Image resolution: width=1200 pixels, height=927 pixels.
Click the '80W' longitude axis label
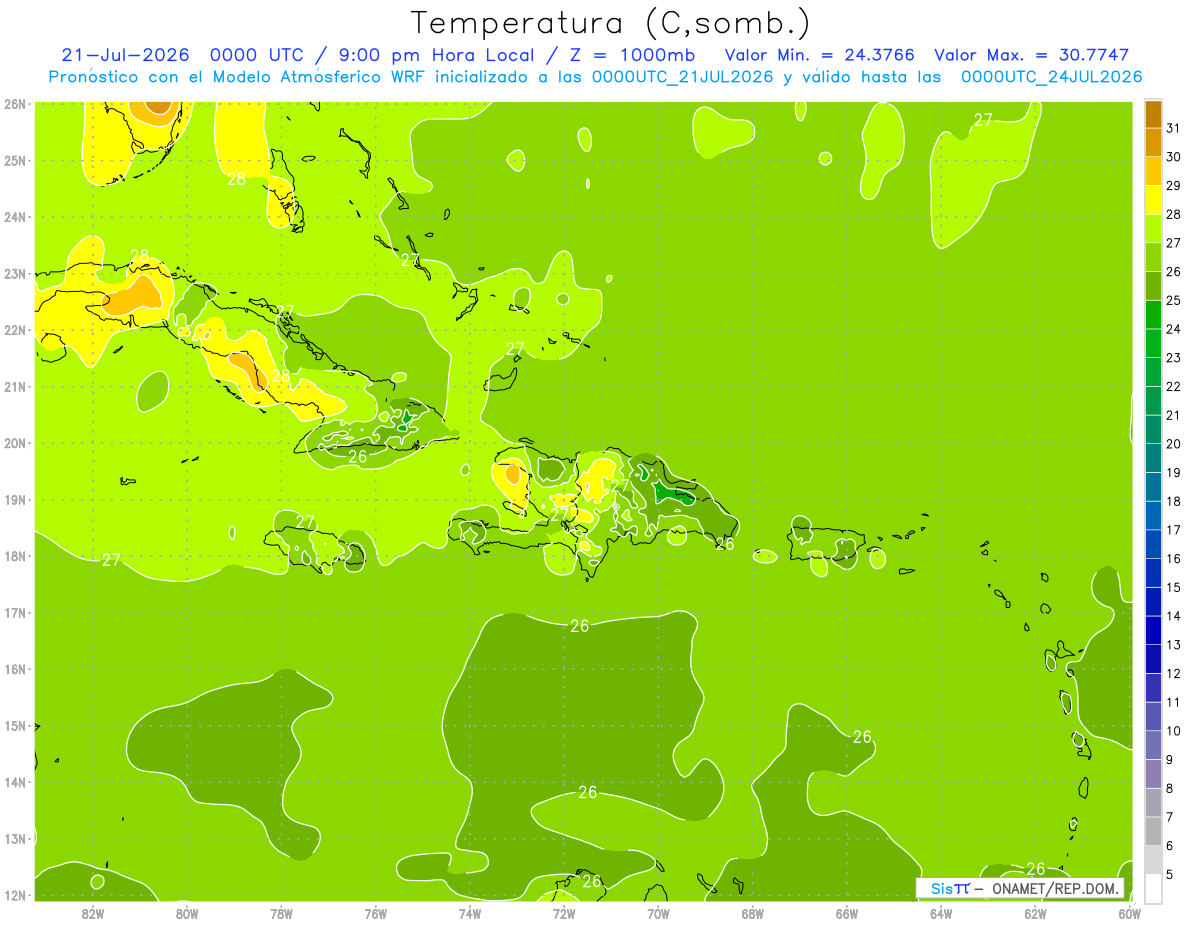pyautogui.click(x=187, y=913)
